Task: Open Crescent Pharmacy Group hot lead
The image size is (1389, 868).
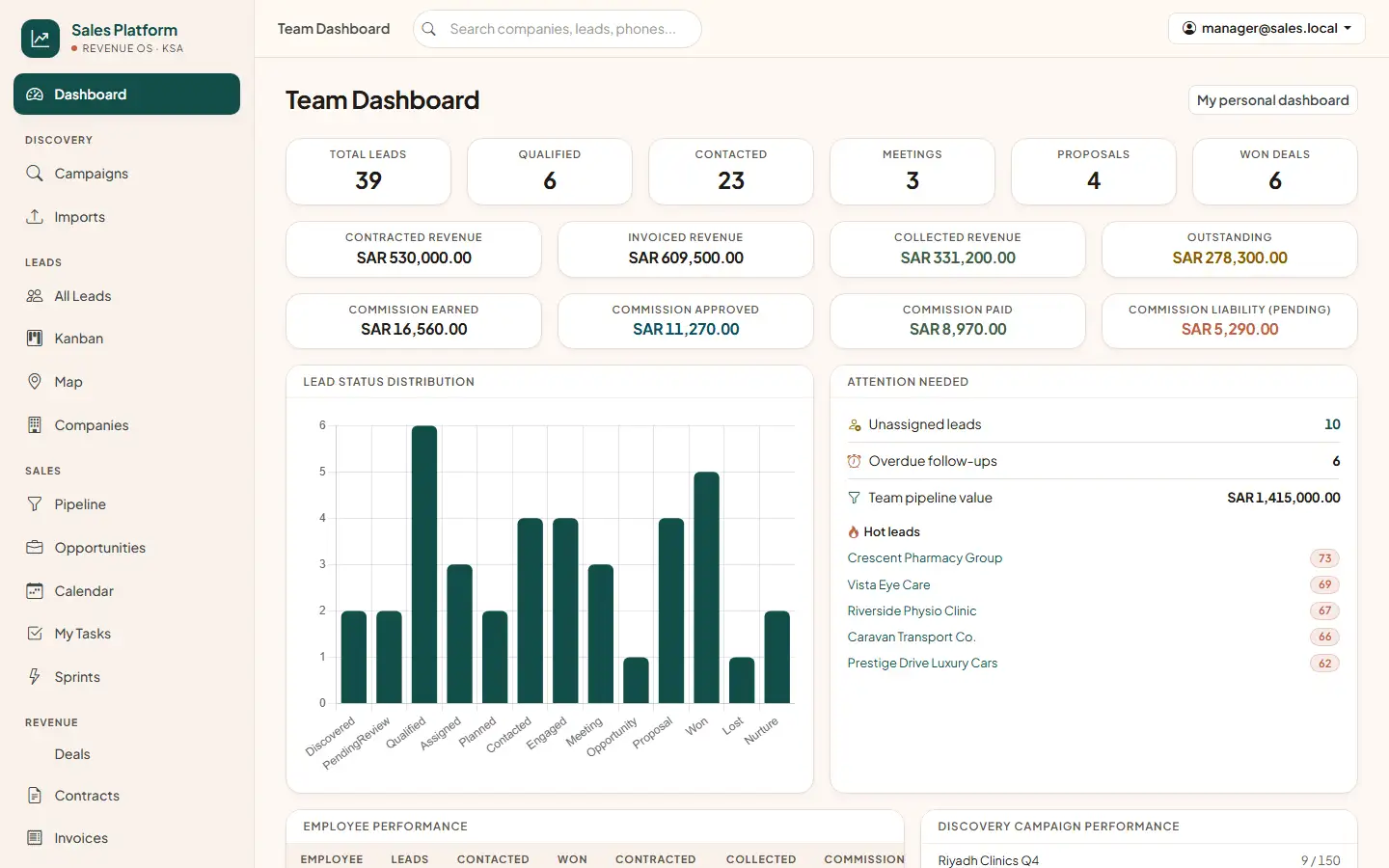Action: click(924, 558)
